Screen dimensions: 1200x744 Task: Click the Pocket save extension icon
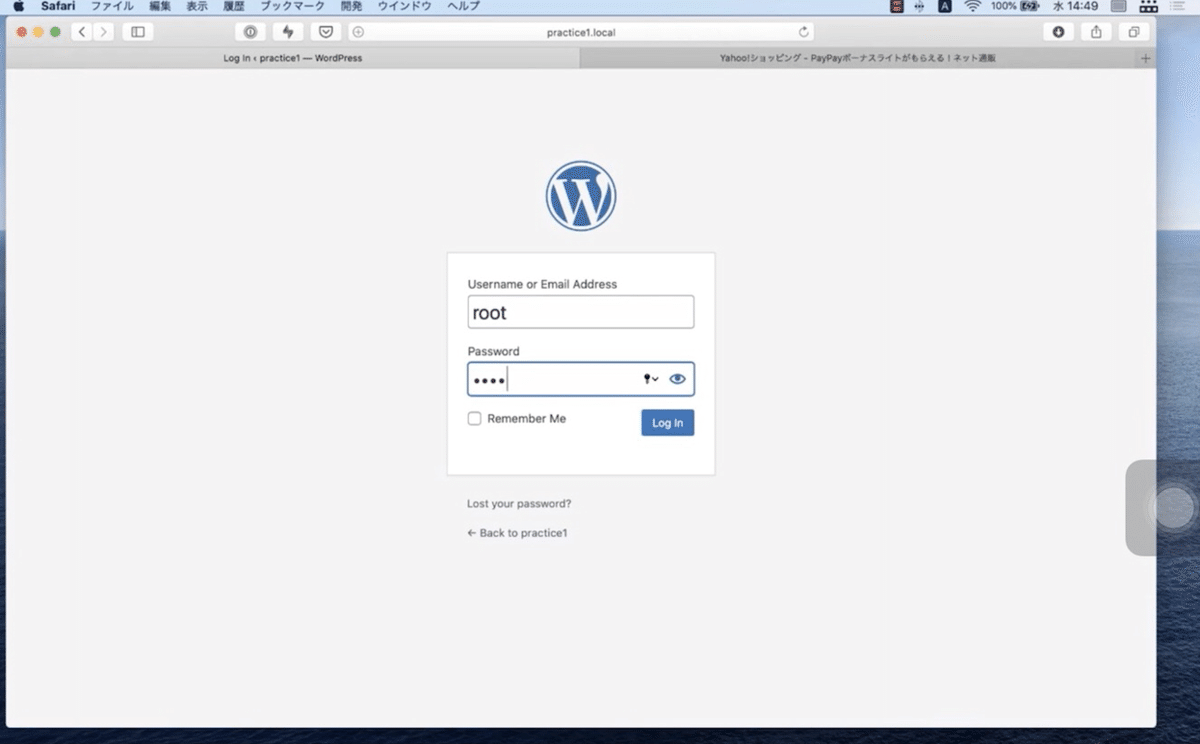pos(325,32)
